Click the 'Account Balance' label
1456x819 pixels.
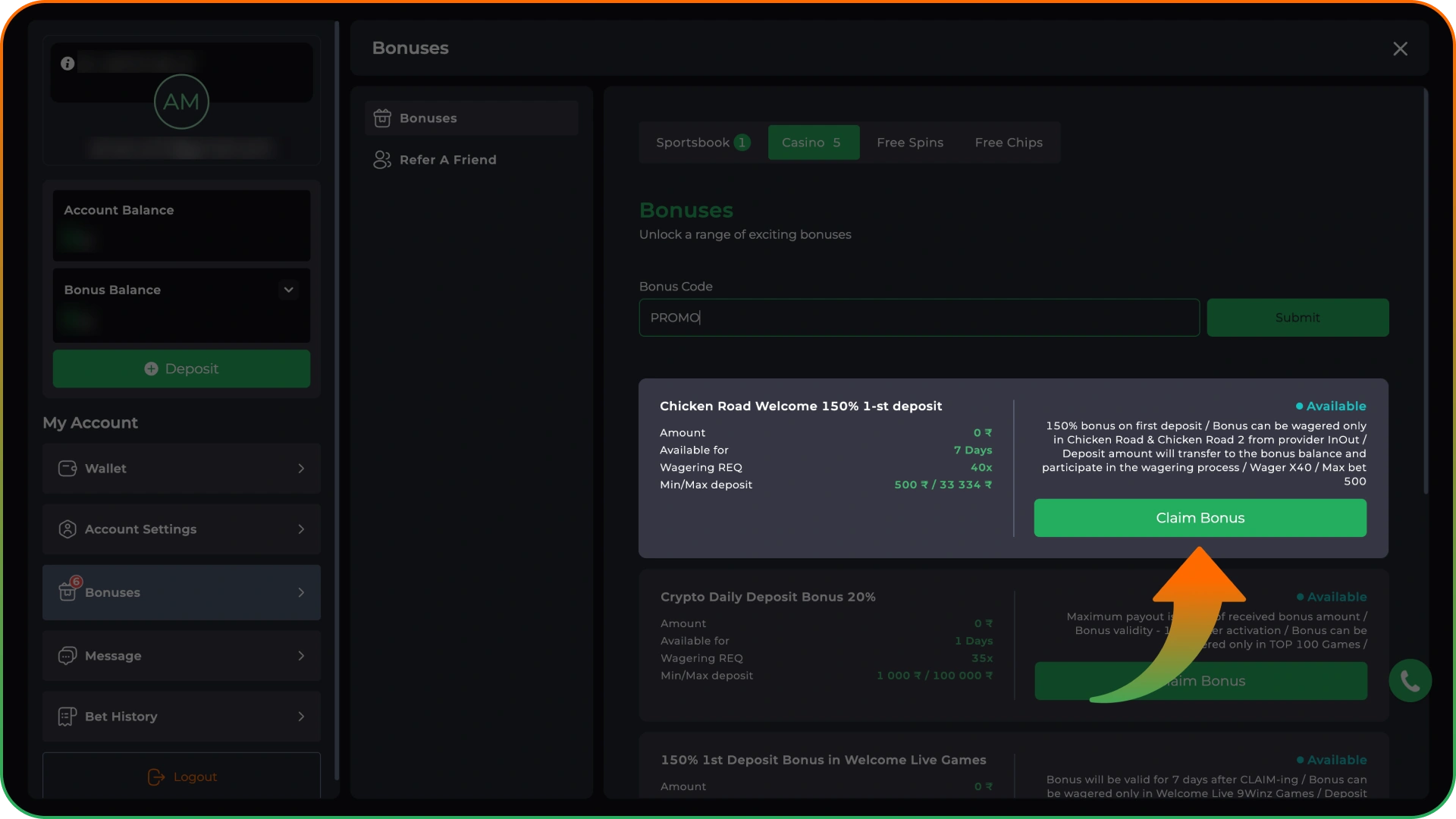119,210
